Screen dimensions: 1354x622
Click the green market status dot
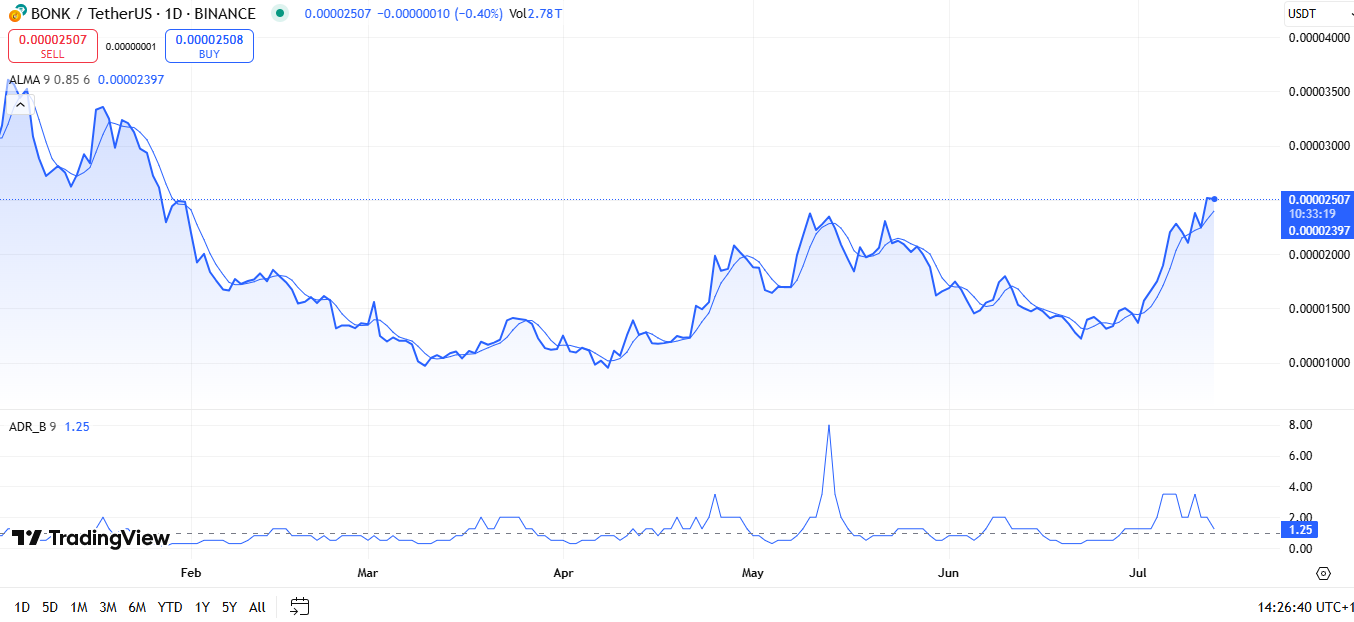click(280, 14)
